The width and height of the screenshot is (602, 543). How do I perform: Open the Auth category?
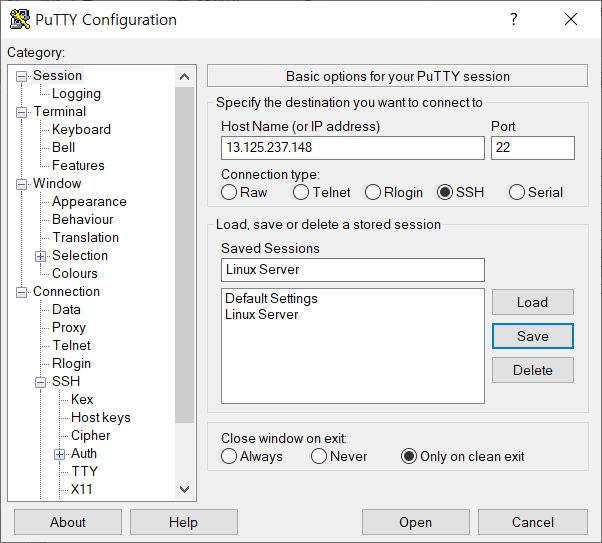tap(84, 454)
